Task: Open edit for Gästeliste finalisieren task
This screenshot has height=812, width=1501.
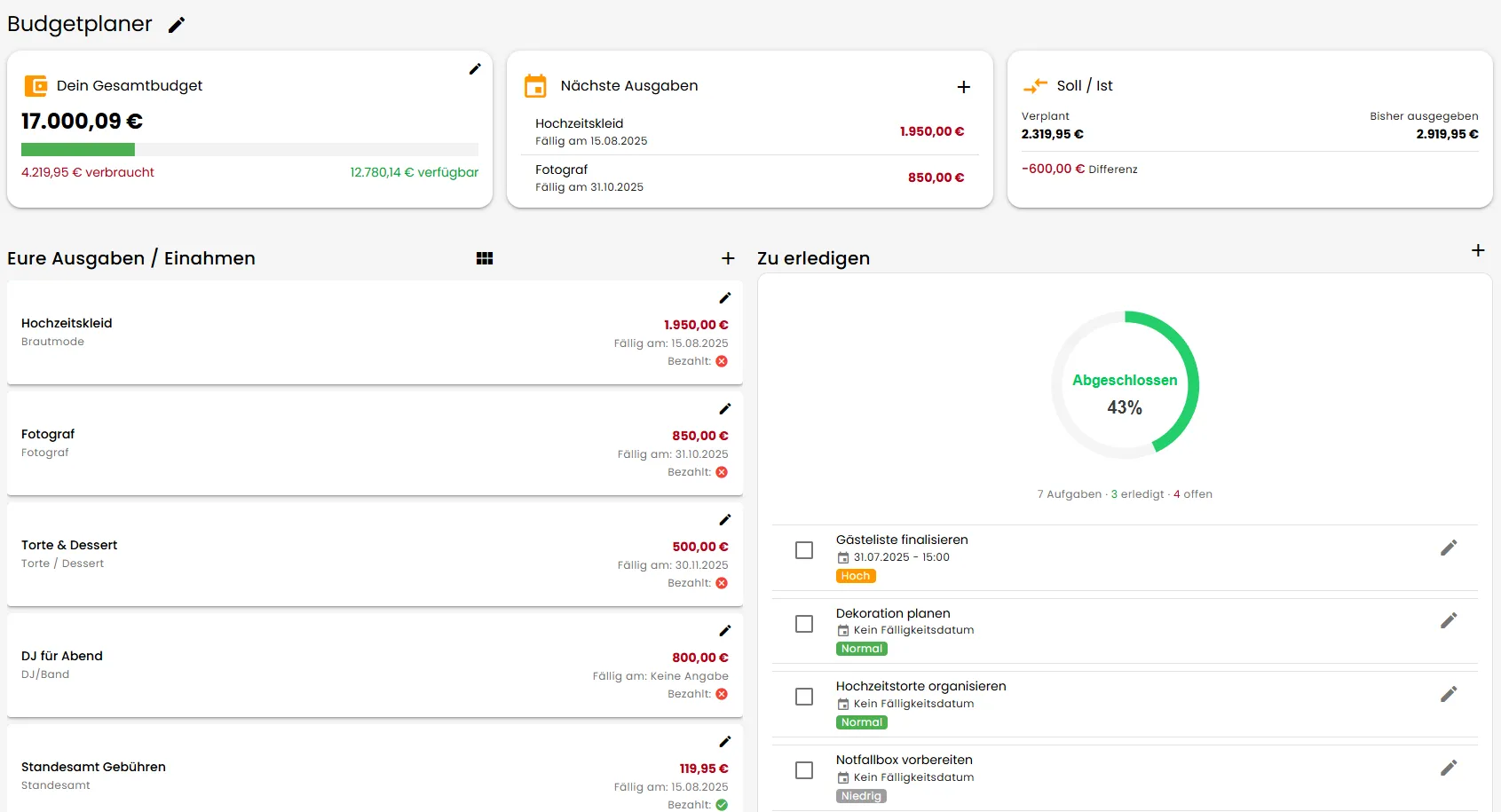Action: click(1449, 548)
